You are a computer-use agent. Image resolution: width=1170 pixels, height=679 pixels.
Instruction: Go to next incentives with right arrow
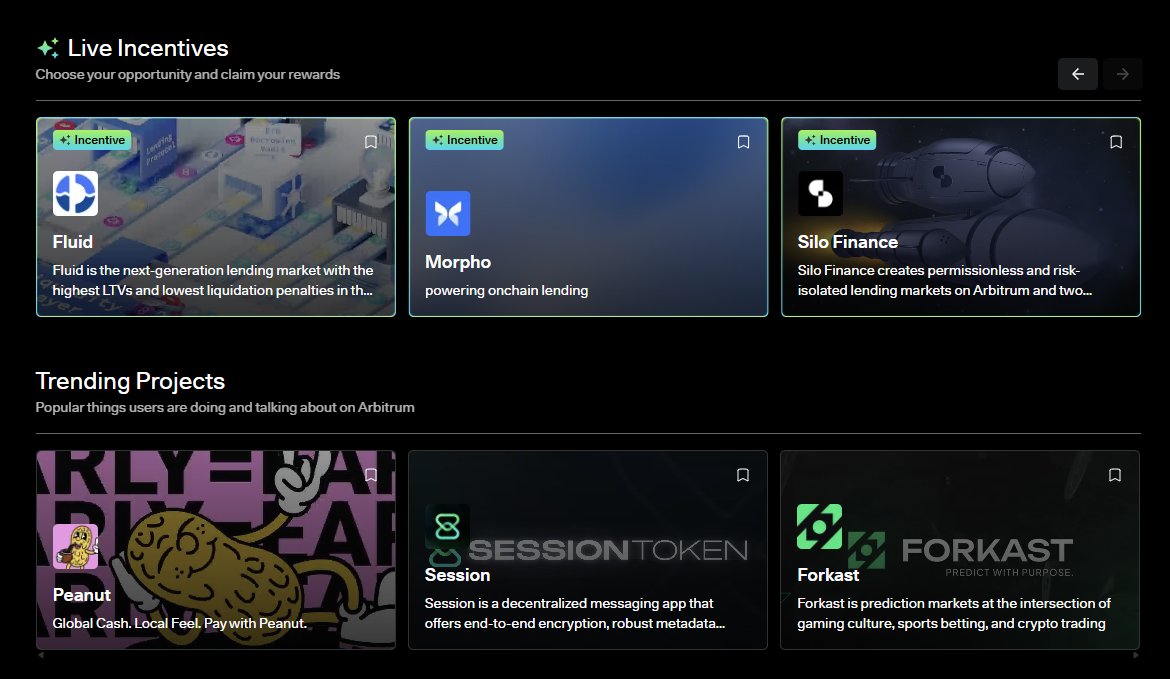click(1122, 74)
